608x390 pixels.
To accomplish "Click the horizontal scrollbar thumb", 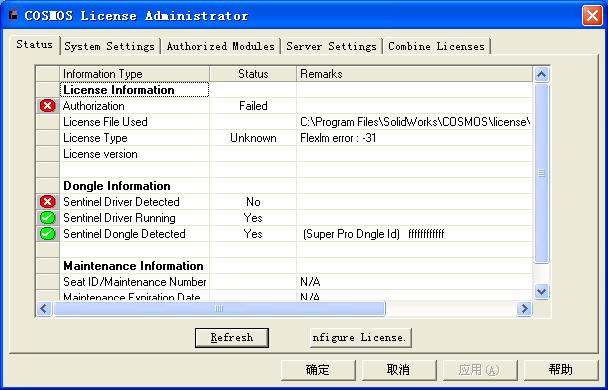I will pos(219,309).
